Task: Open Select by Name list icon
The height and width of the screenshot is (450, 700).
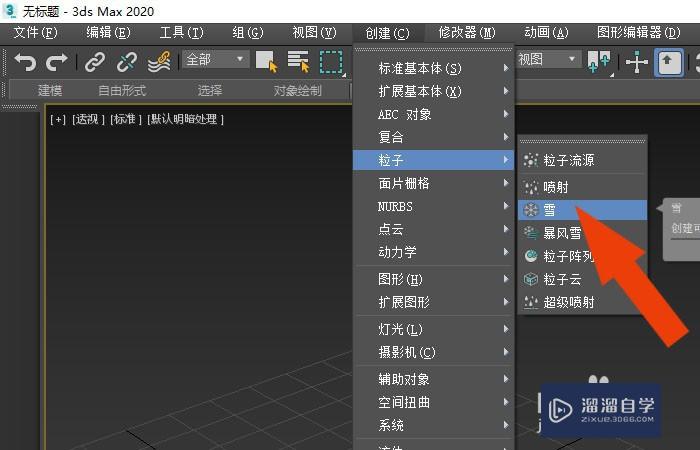Action: tap(298, 61)
